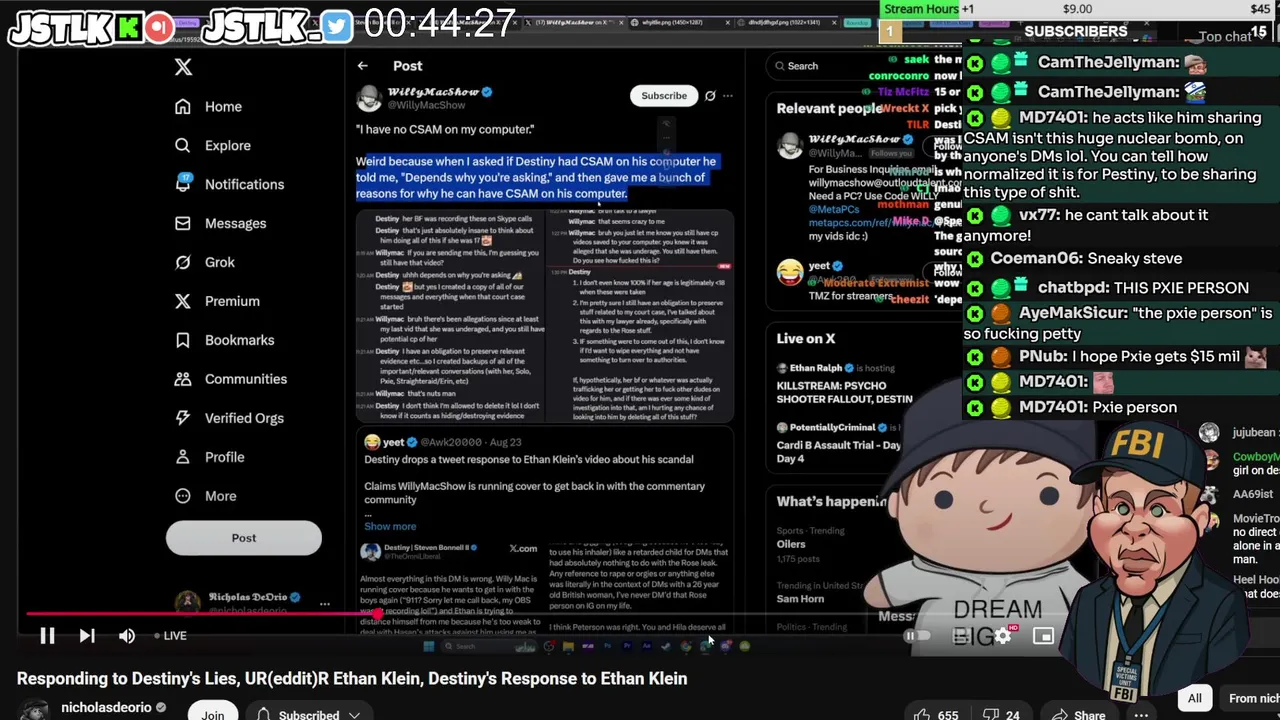Click the Join membership button
1280x720 pixels.
point(212,709)
